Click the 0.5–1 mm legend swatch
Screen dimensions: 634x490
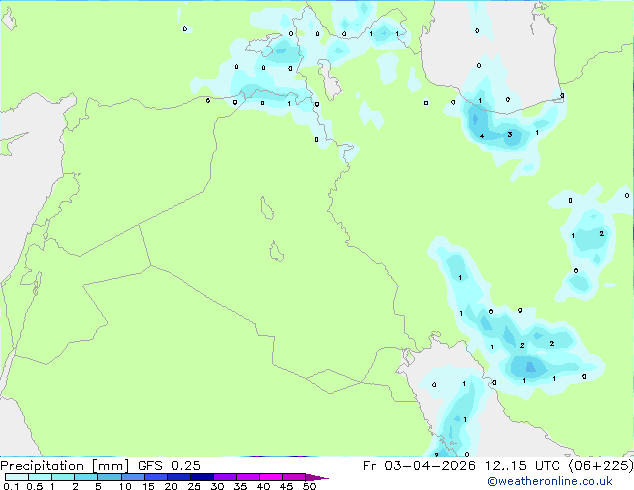coord(40,477)
